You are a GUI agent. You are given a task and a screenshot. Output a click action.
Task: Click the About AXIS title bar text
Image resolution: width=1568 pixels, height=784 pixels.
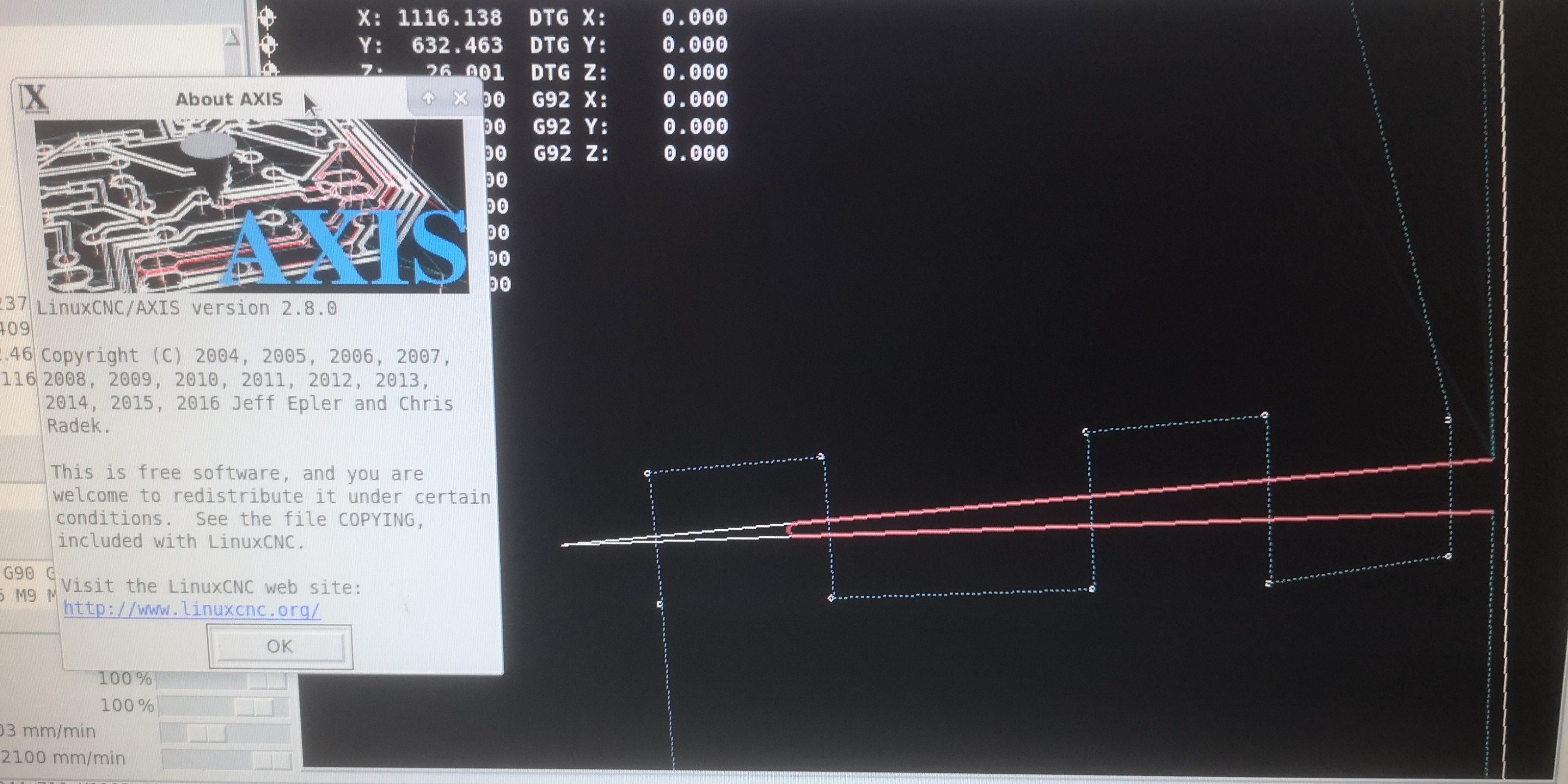pyautogui.click(x=229, y=99)
